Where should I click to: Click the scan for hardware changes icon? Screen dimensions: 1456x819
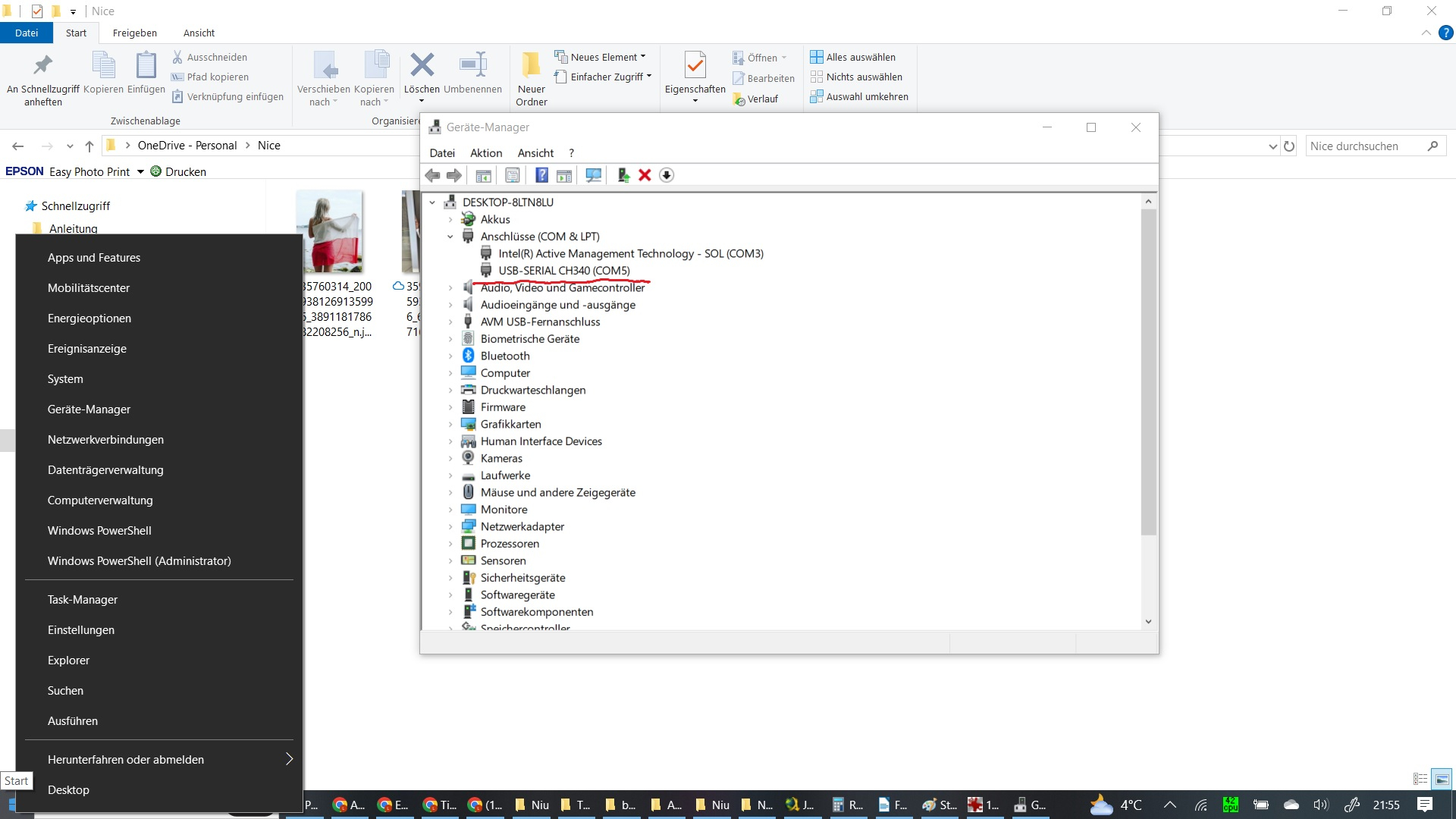coord(593,175)
